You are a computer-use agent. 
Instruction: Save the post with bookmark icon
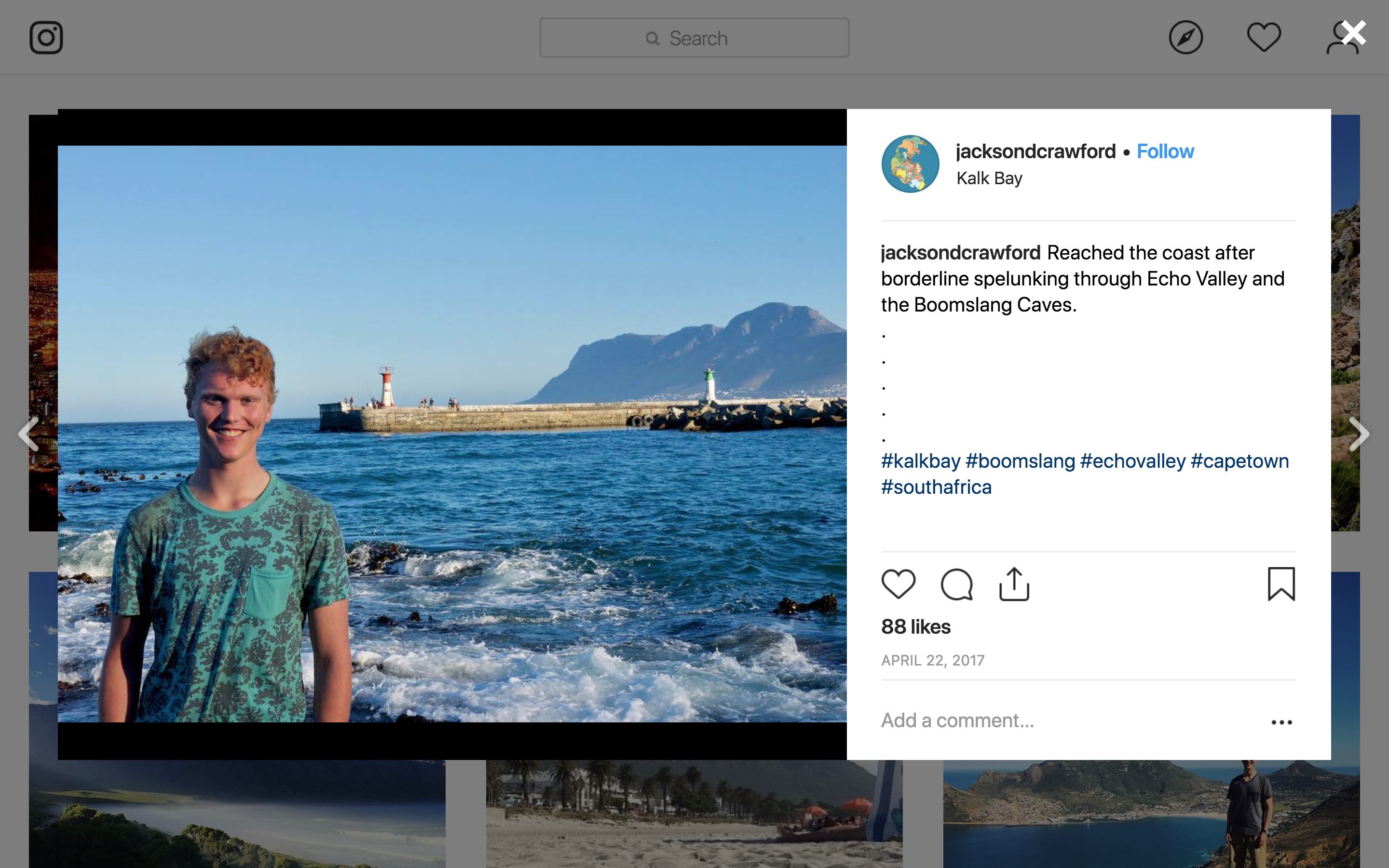click(1281, 584)
